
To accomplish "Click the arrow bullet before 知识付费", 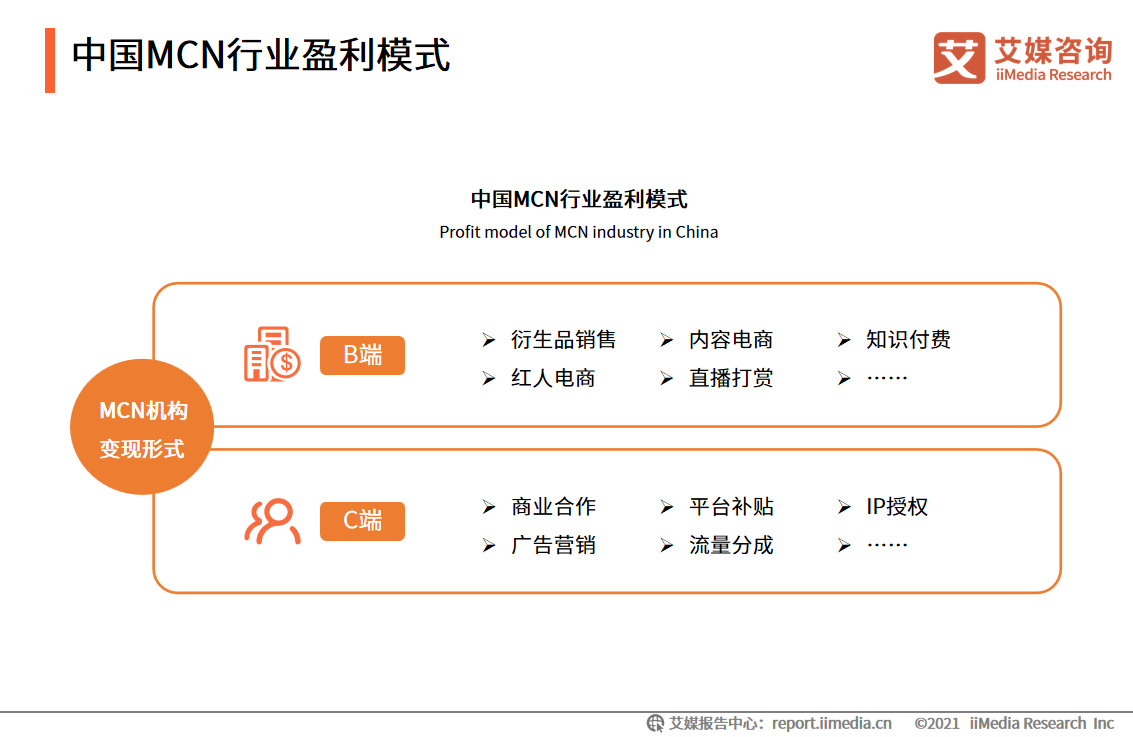I will (844, 341).
